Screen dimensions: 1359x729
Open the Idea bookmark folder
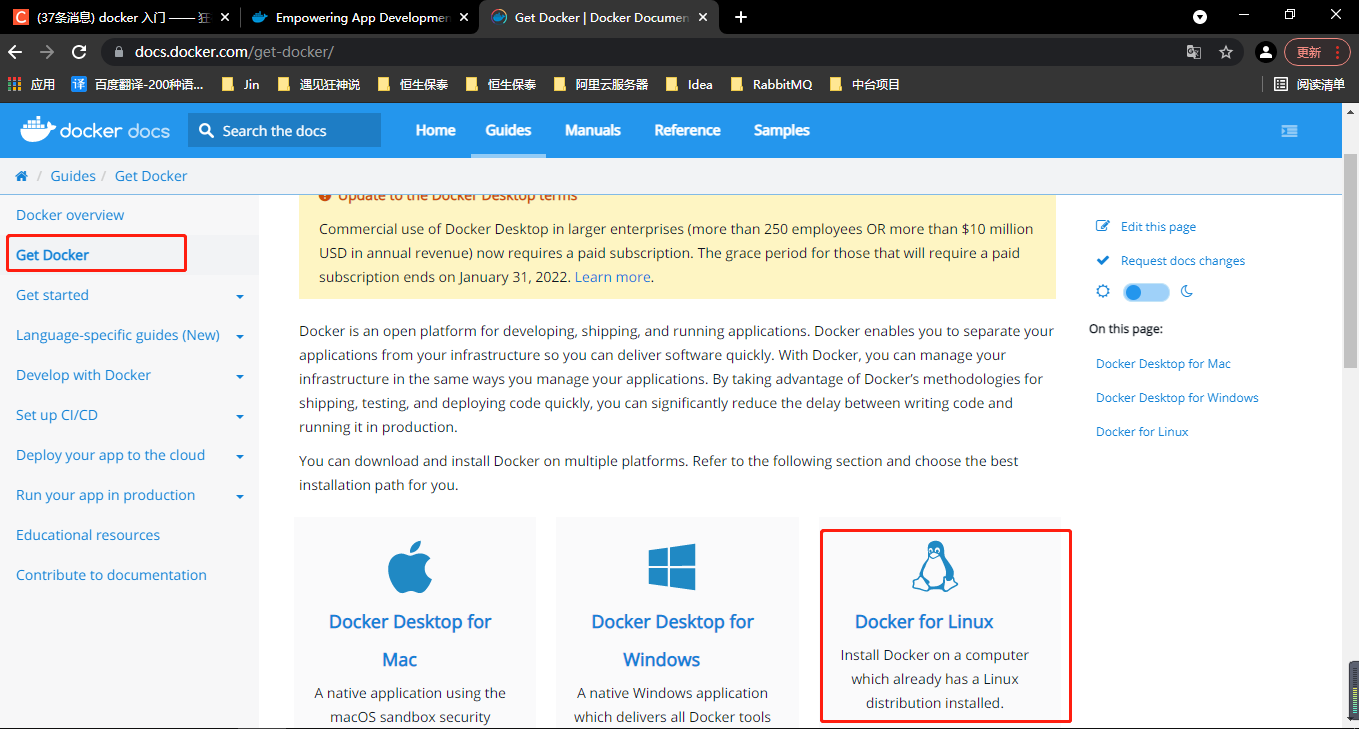click(x=689, y=85)
